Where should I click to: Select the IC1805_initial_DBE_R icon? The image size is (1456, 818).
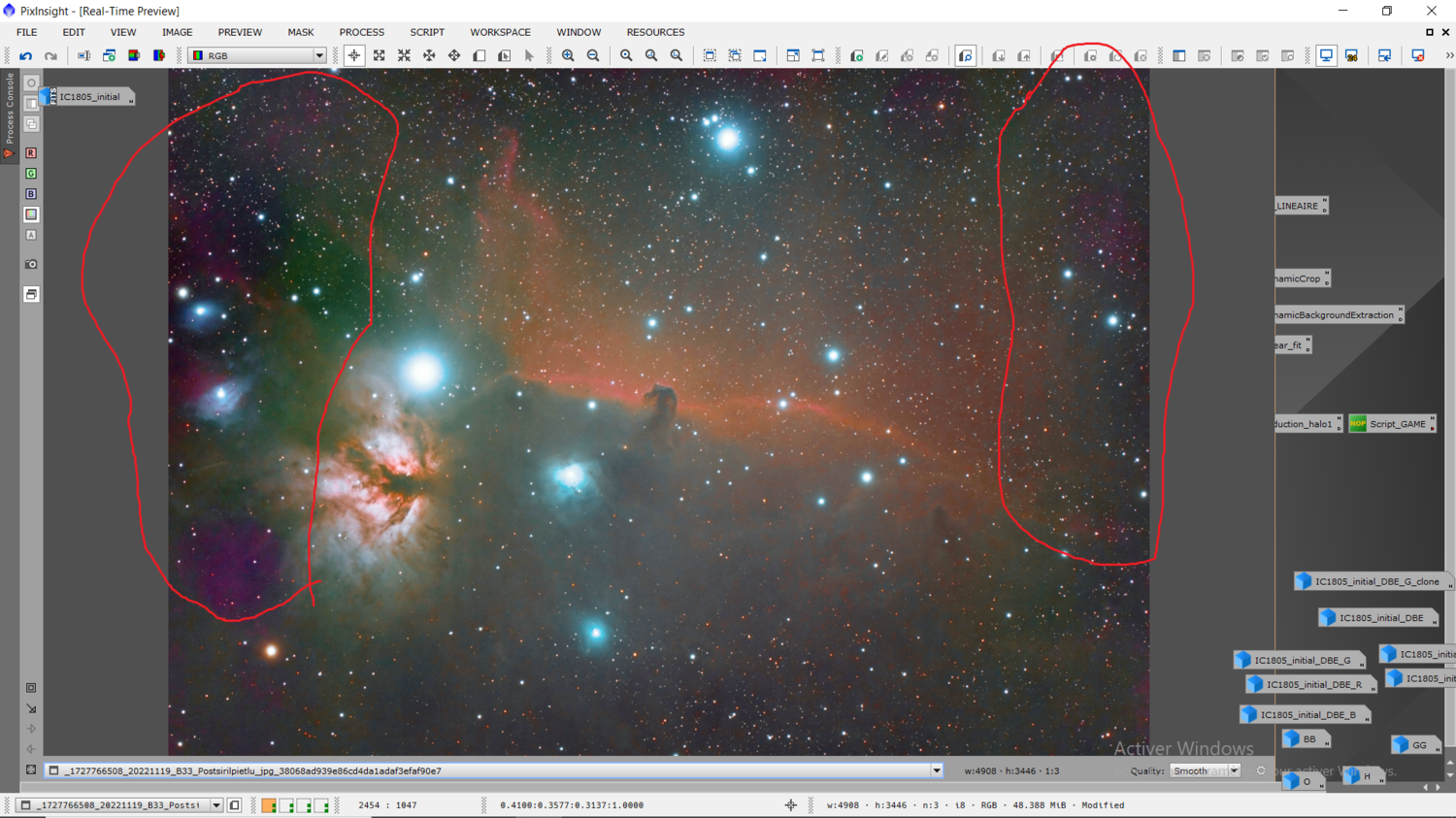point(1310,684)
